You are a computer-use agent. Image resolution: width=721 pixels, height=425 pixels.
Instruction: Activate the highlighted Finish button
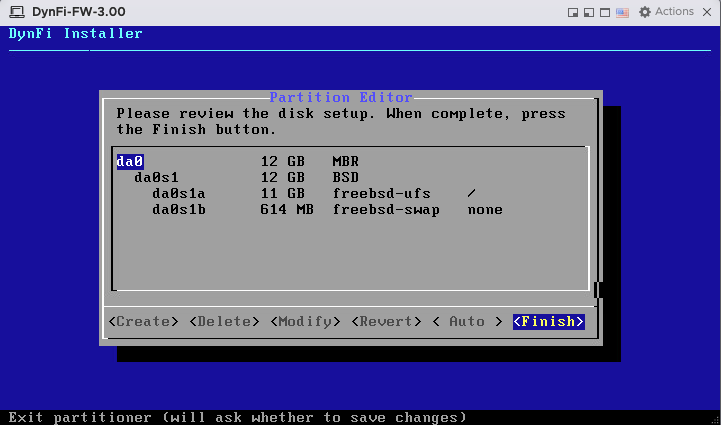point(549,321)
